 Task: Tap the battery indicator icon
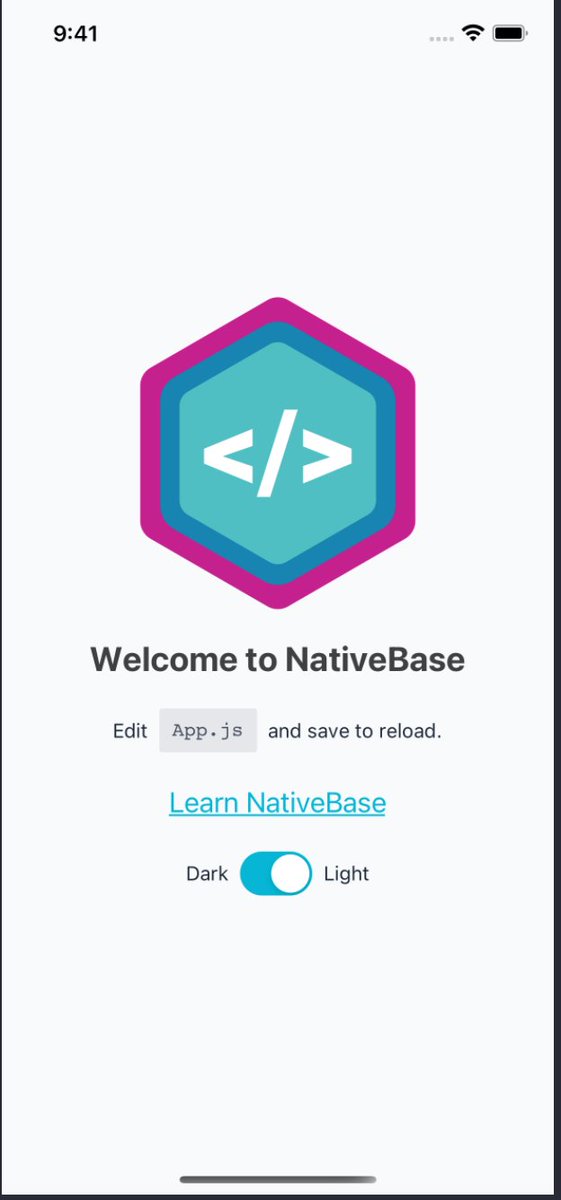510,33
